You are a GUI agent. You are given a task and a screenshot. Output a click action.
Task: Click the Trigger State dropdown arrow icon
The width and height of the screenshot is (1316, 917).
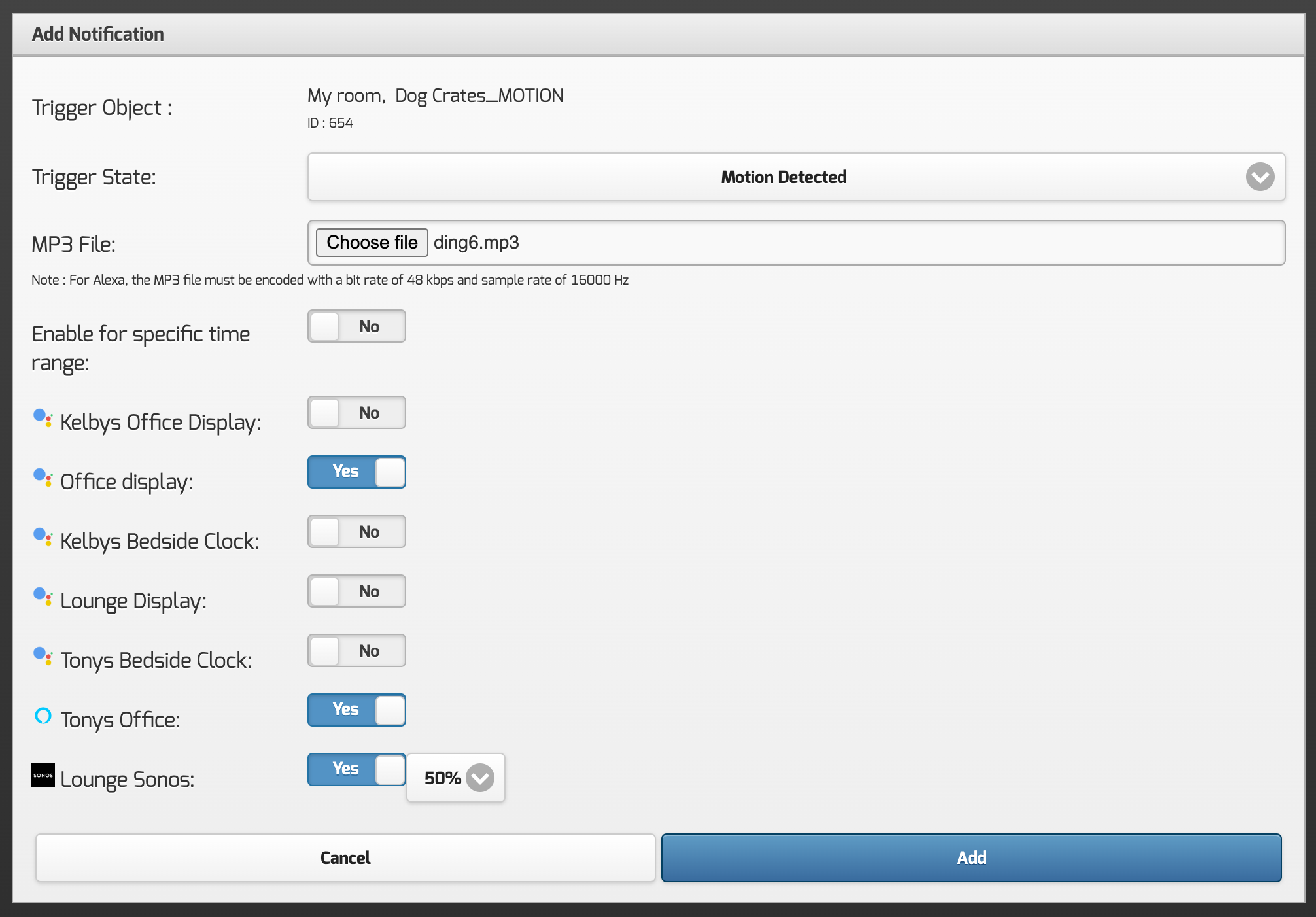click(1260, 177)
